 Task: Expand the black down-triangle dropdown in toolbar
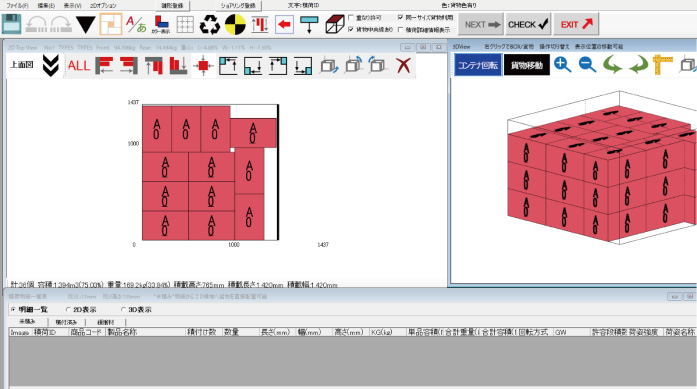85,24
